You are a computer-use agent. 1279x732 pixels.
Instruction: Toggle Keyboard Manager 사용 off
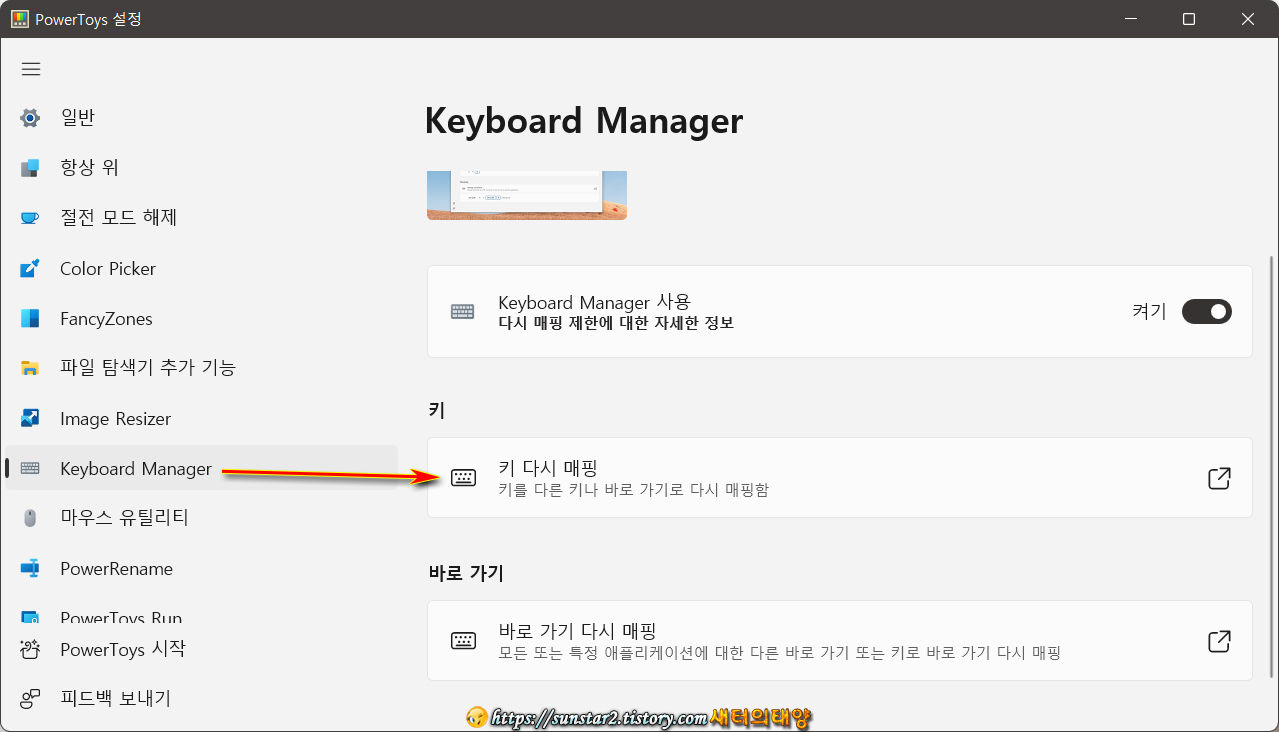(1206, 311)
